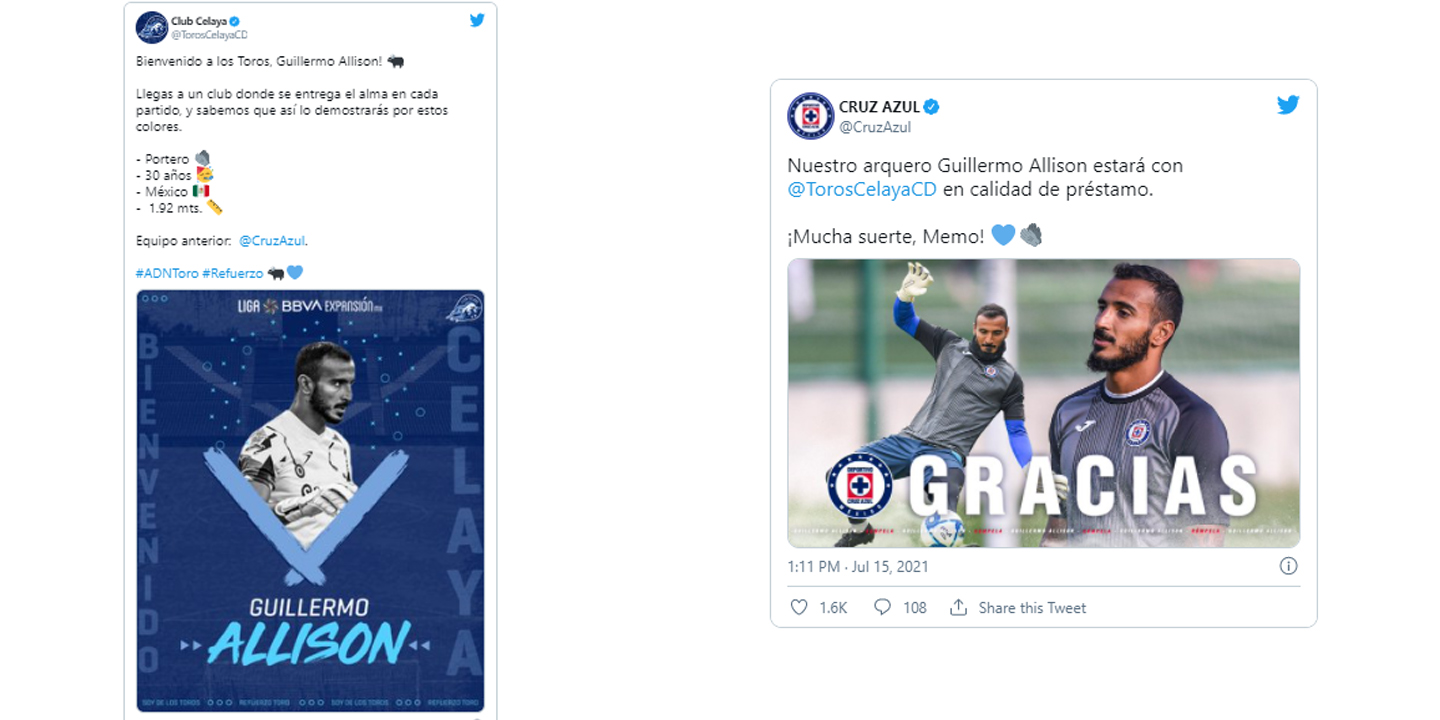This screenshot has width=1440, height=720.
Task: Open the Guillermo Allison welcome poster image
Action: coord(310,500)
